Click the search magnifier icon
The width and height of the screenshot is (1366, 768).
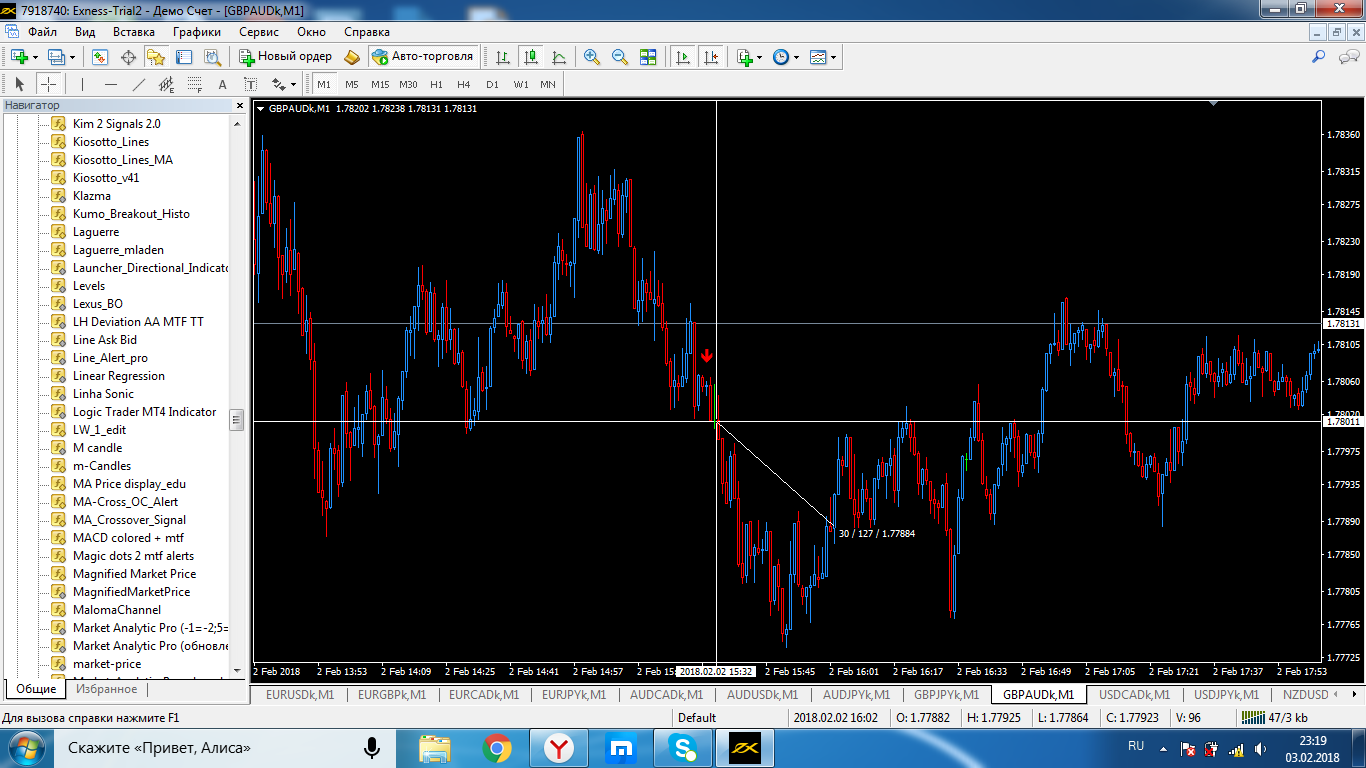[1318, 57]
